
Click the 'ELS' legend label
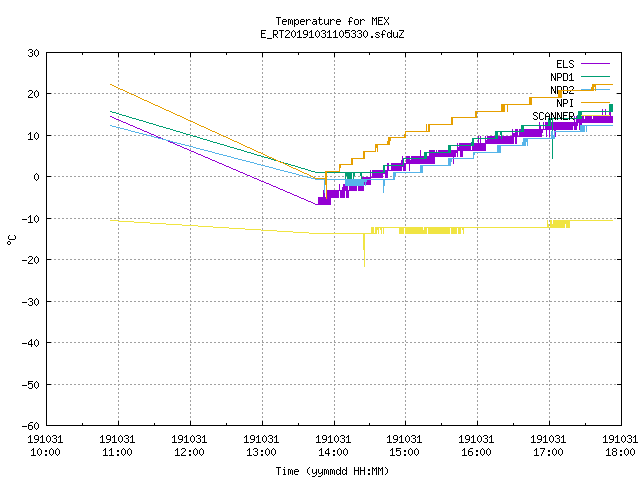pos(565,64)
